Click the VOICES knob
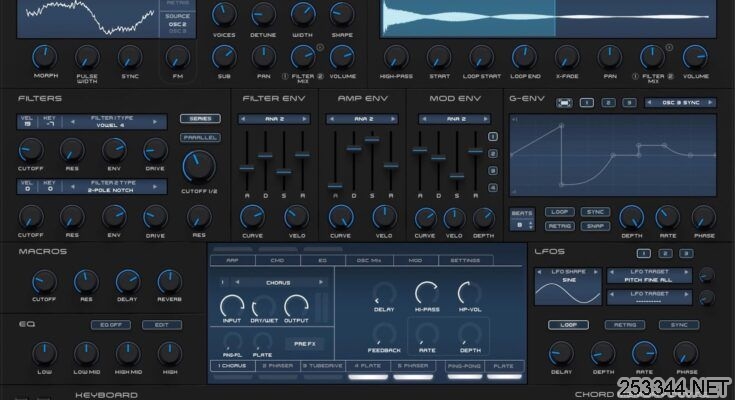 pos(224,14)
